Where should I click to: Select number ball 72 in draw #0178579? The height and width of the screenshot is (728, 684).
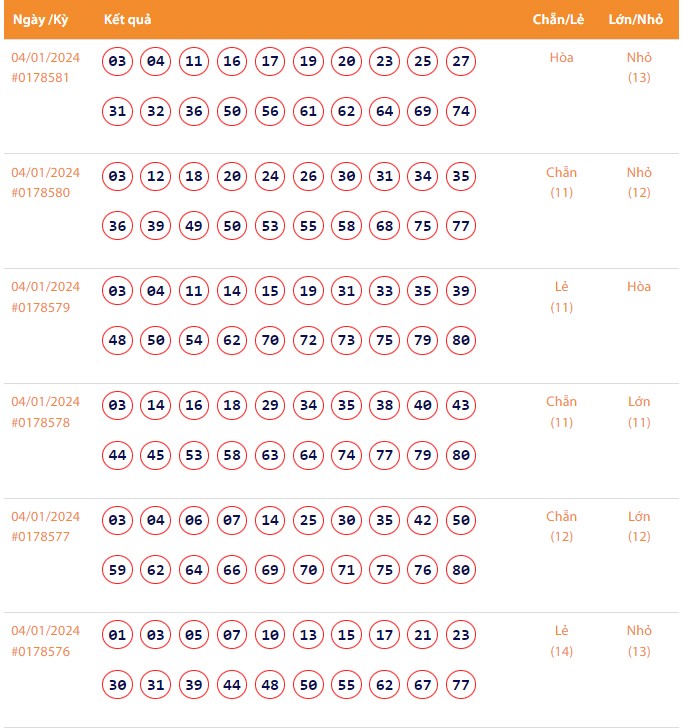[308, 341]
